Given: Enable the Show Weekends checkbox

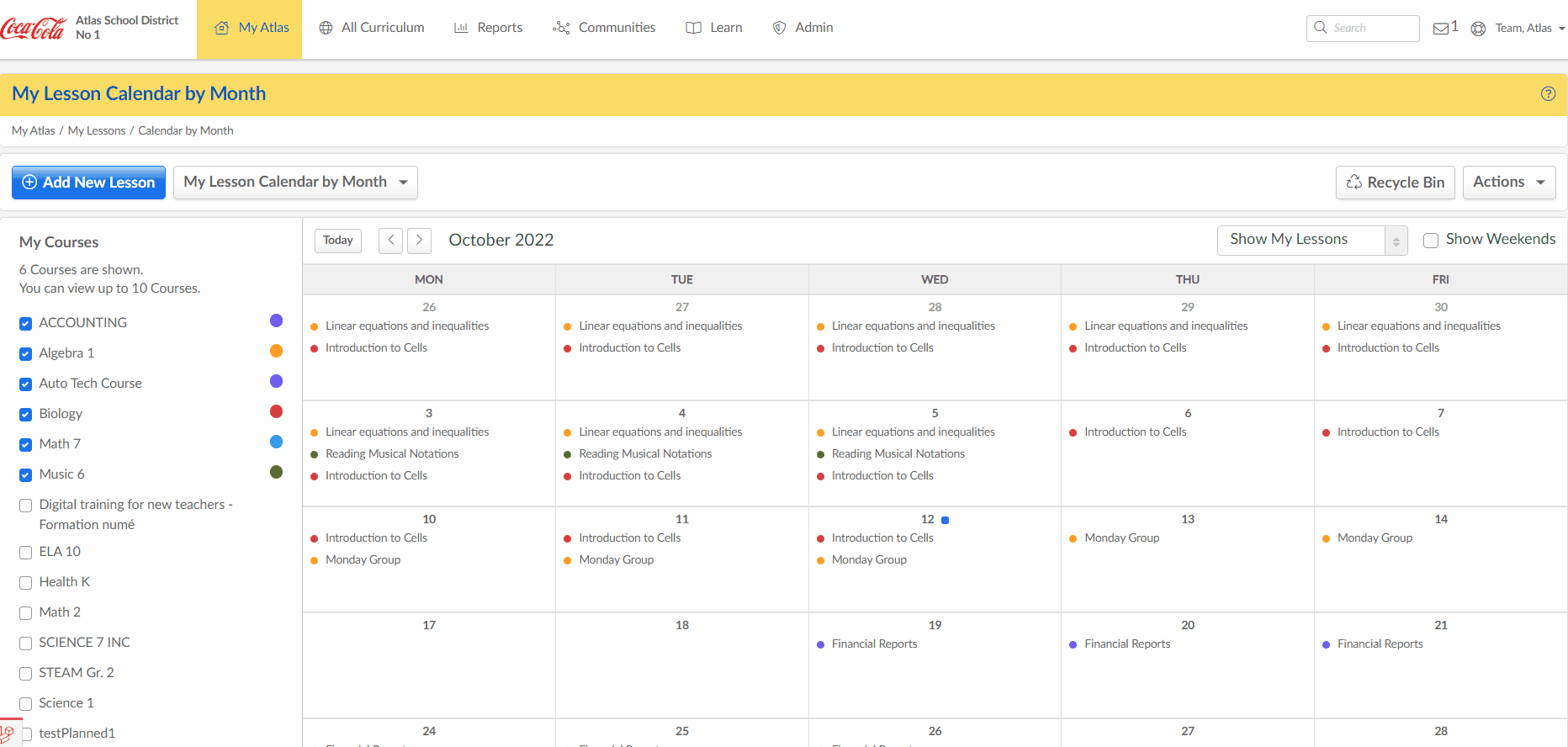Looking at the screenshot, I should (1430, 241).
